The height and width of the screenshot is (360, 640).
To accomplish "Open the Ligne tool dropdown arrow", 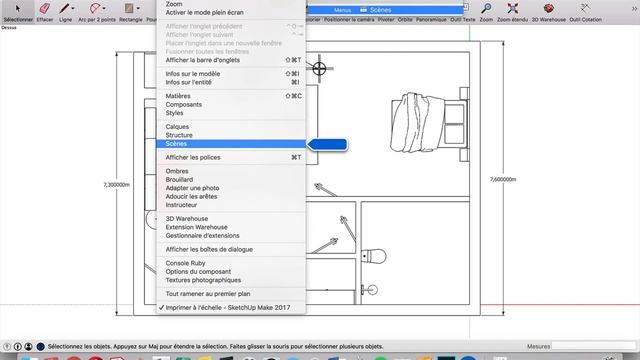I will pyautogui.click(x=73, y=8).
